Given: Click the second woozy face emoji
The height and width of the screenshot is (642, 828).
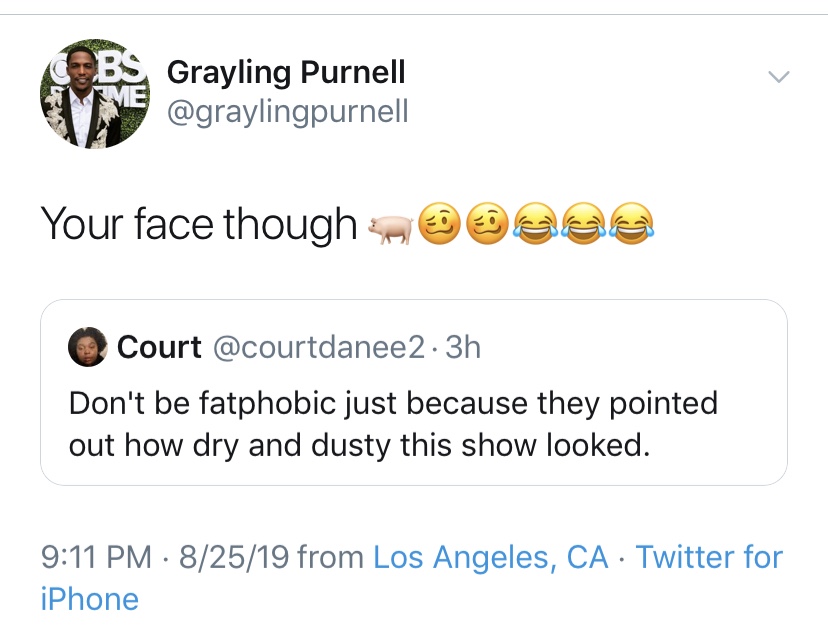Looking at the screenshot, I should [486, 224].
